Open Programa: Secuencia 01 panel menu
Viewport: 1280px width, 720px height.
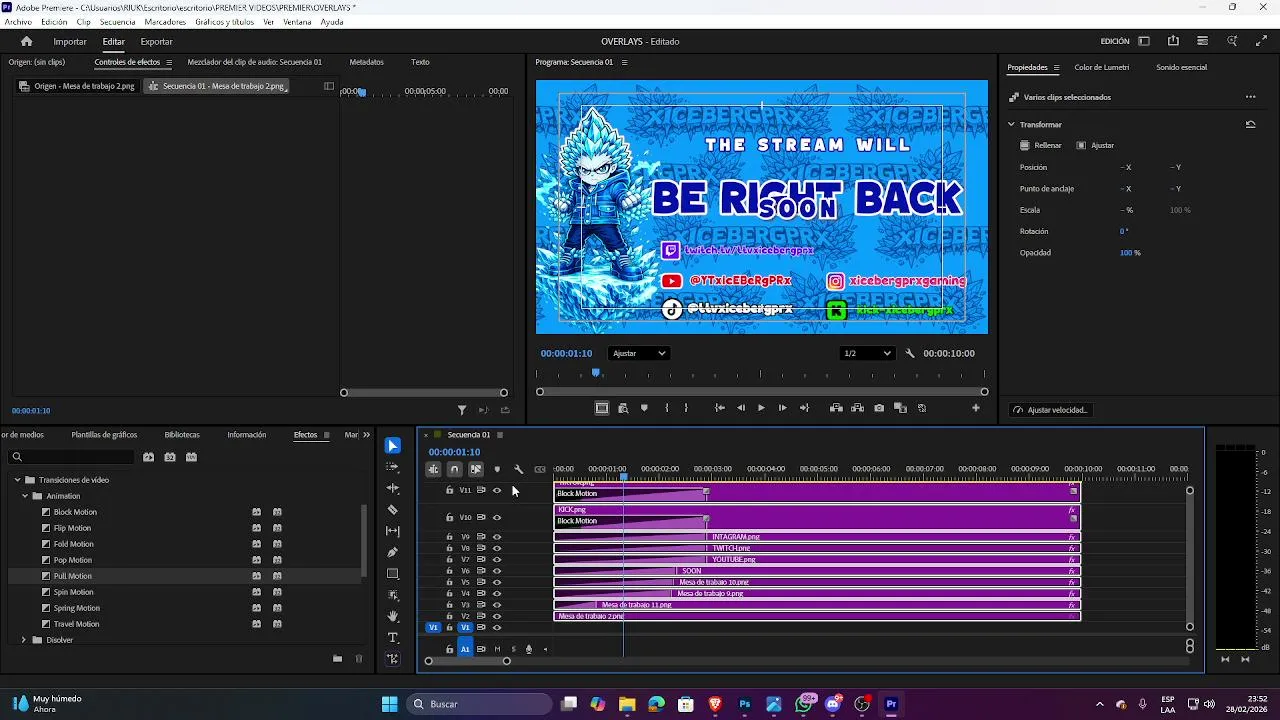(624, 62)
